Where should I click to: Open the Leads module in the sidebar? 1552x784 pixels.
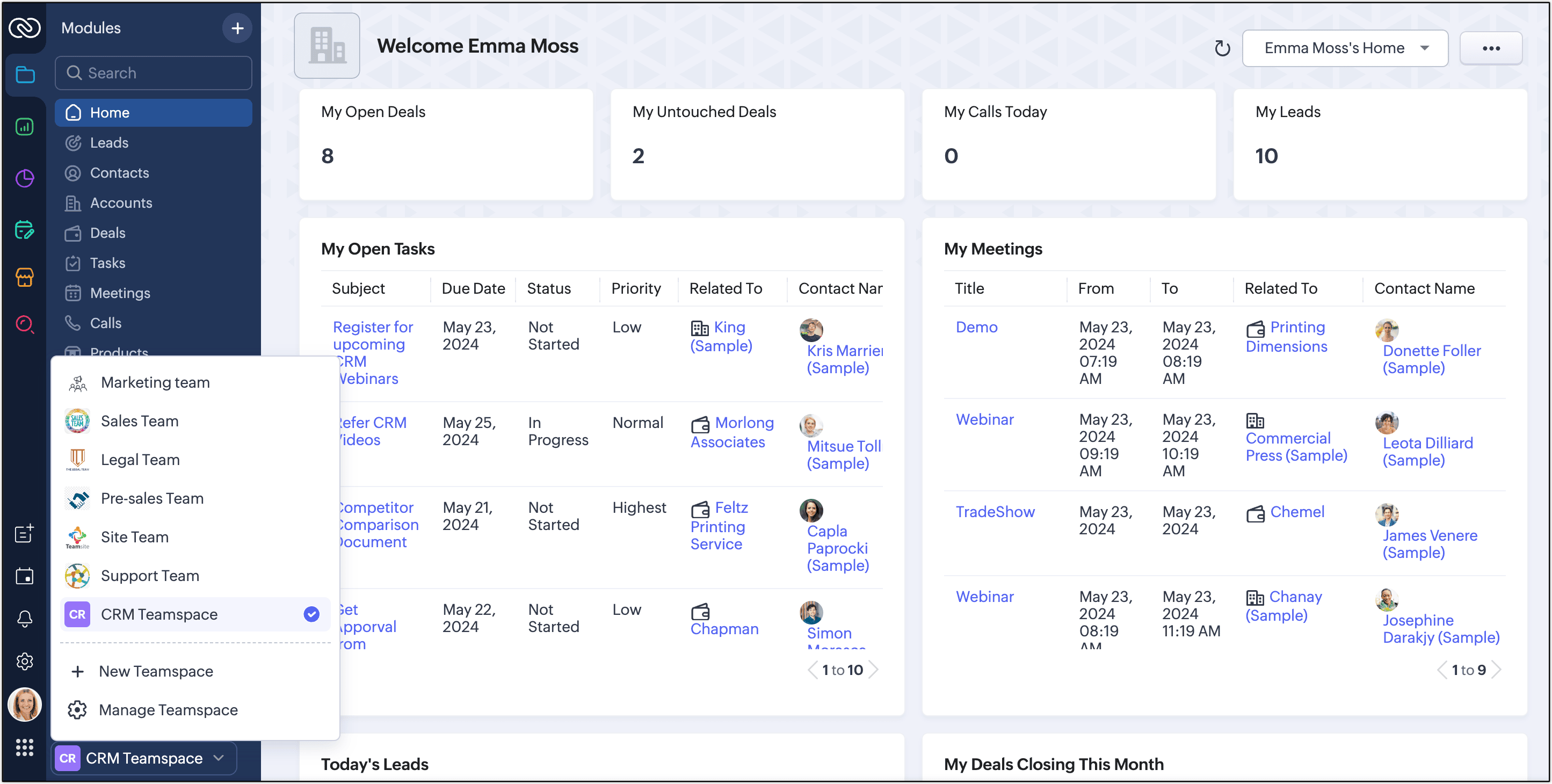pos(109,143)
